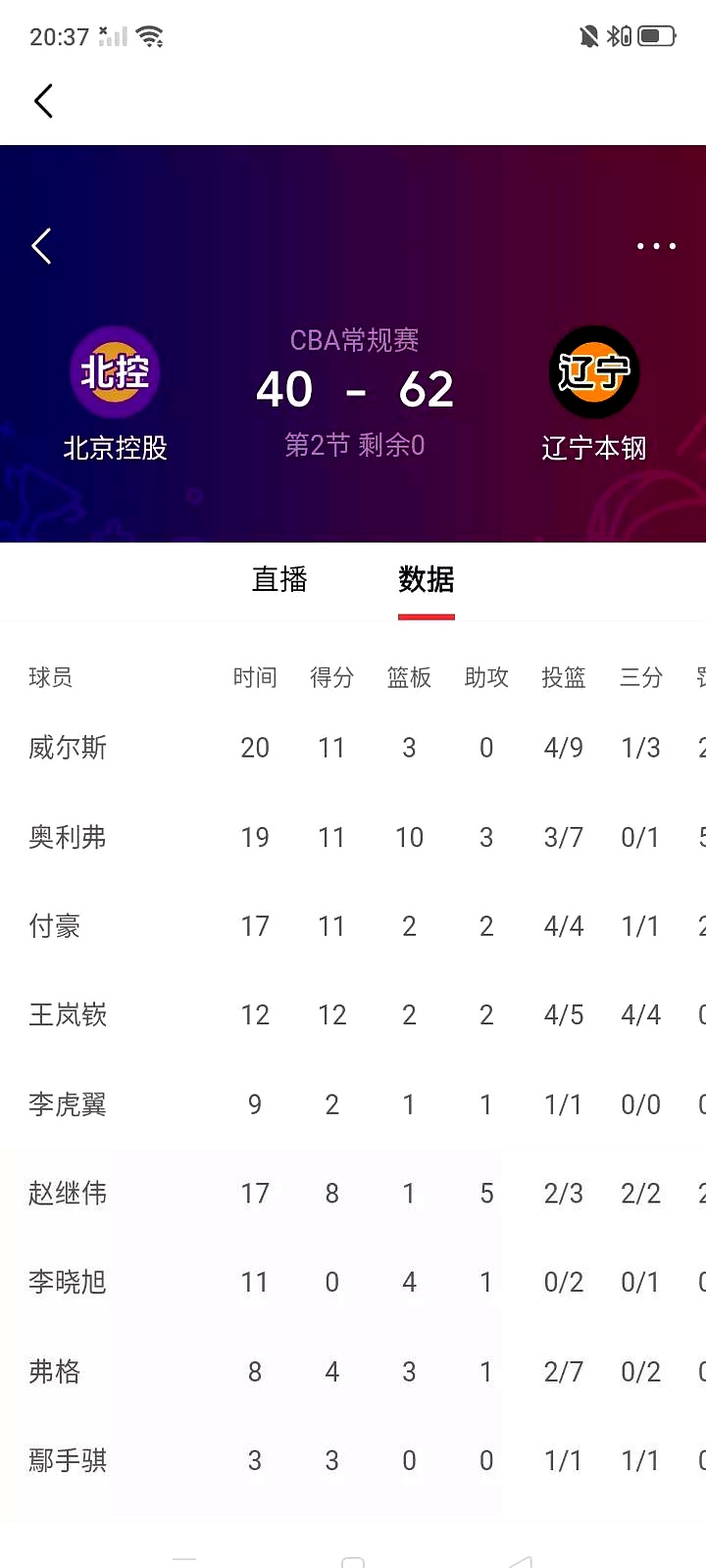Tap the top-left back arrow icon
Screen dimensions: 706x1568
click(x=43, y=100)
